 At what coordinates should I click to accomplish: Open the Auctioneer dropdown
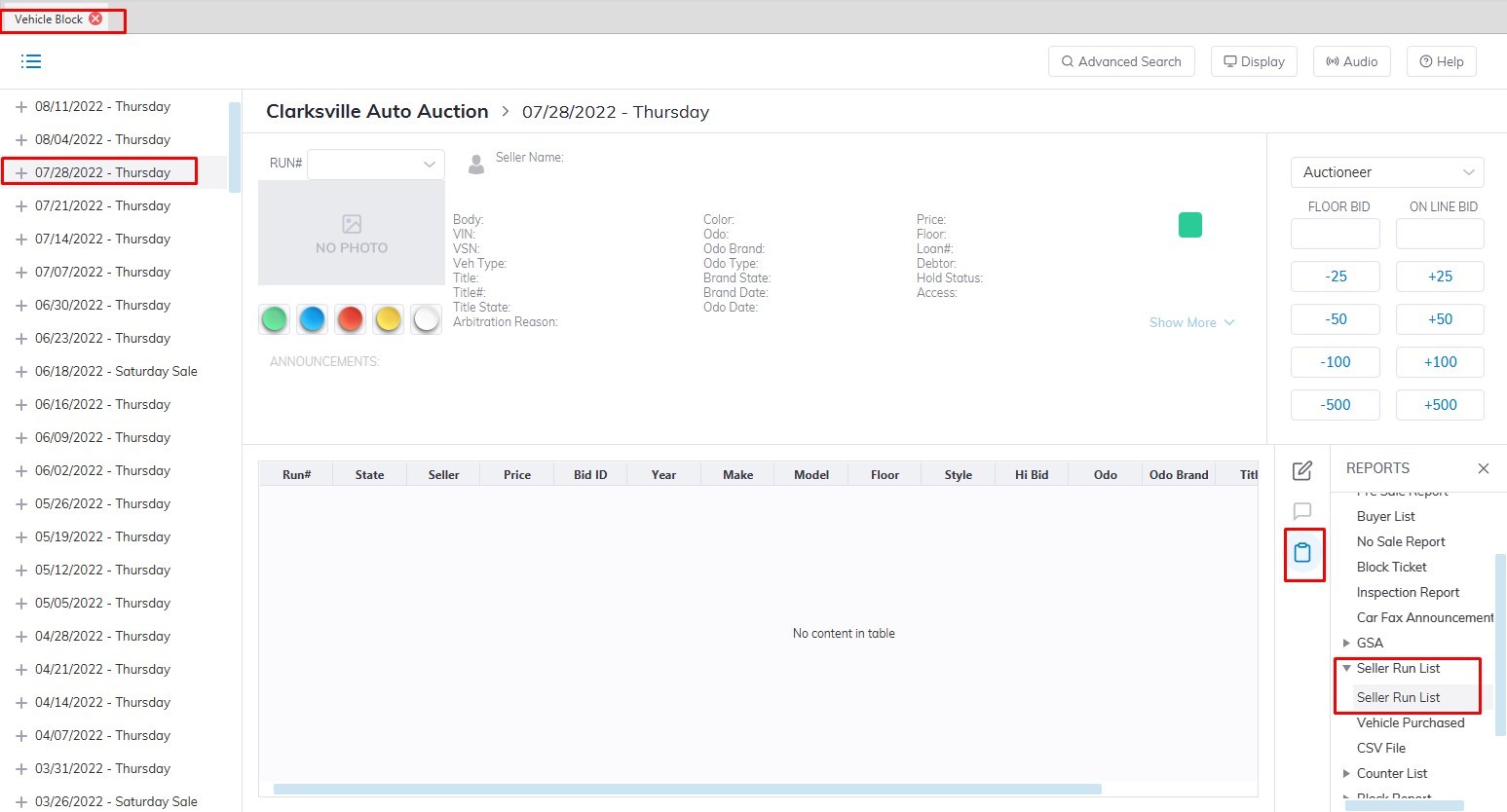coord(1386,172)
